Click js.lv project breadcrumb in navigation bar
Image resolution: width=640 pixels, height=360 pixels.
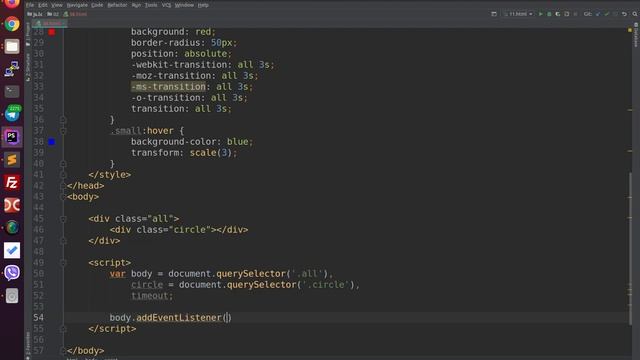pos(35,14)
